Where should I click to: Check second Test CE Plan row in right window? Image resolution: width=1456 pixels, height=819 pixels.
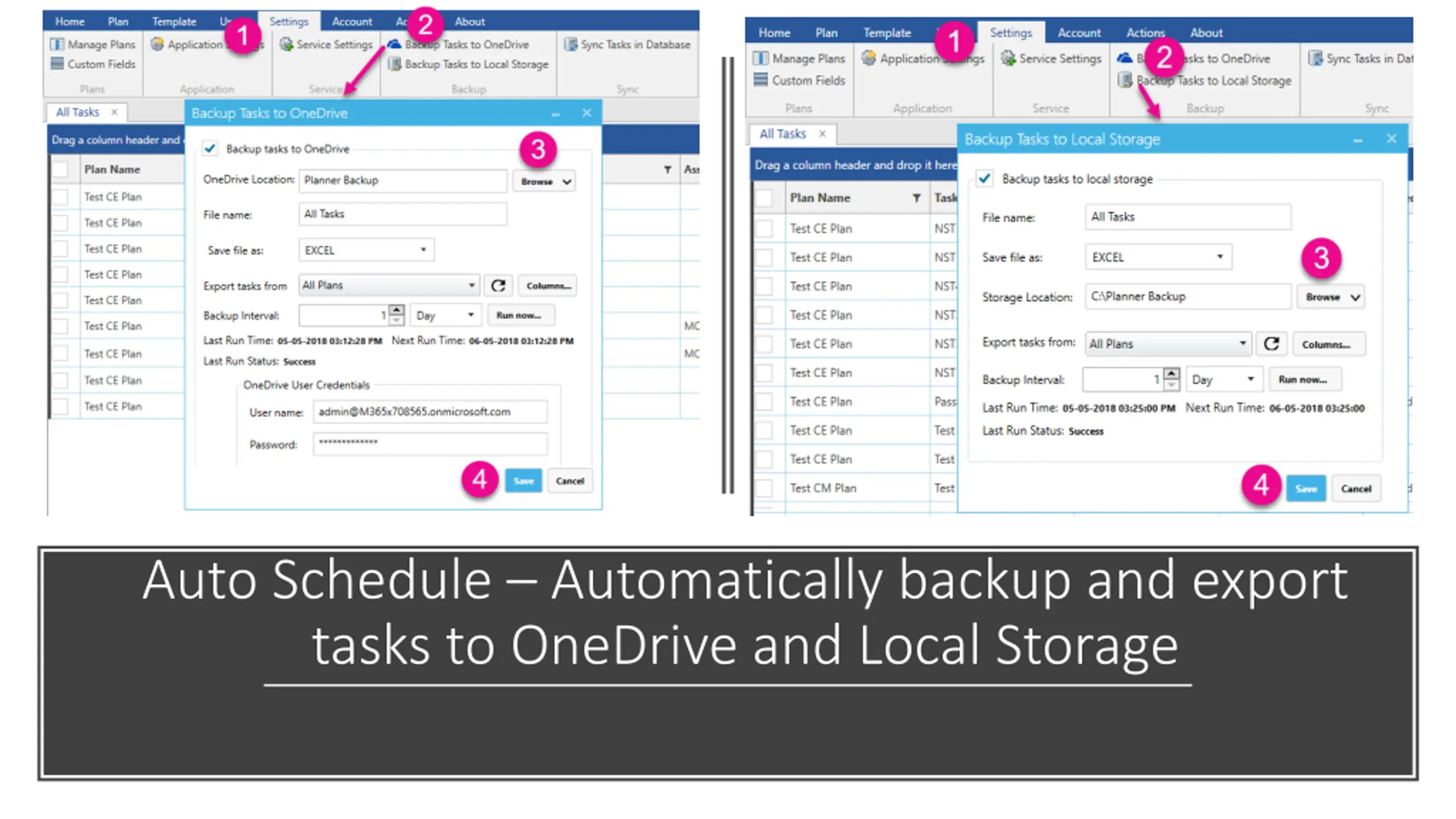click(763, 257)
